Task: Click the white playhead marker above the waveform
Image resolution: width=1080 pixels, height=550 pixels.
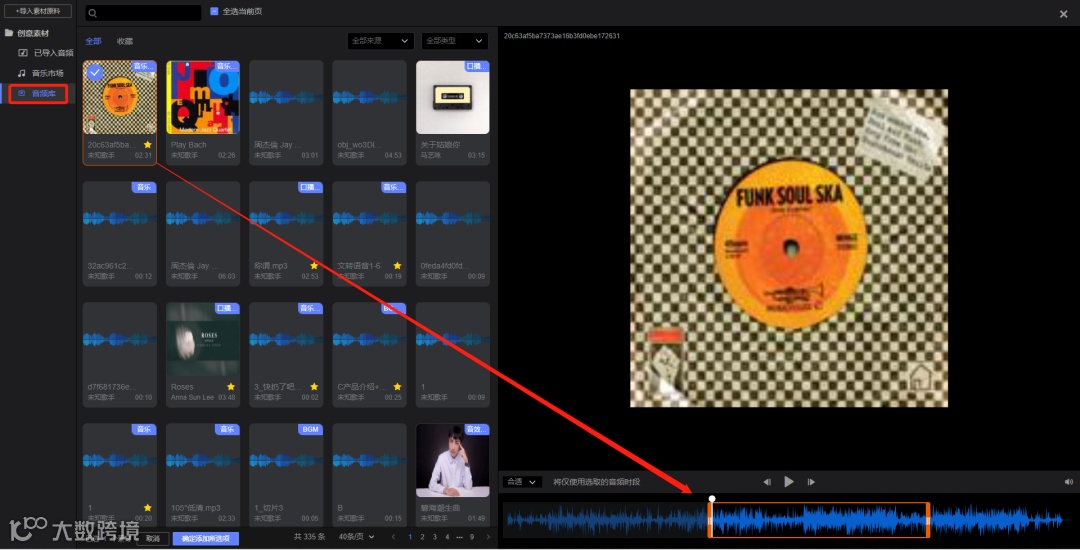Action: (712, 498)
